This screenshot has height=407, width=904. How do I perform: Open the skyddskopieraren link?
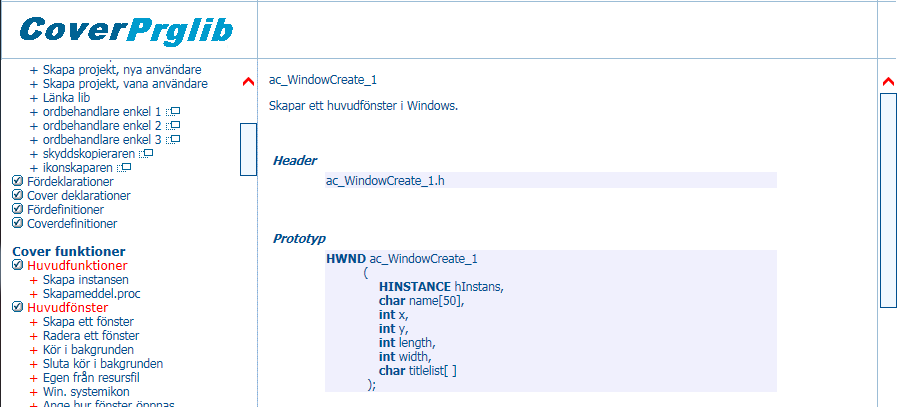pyautogui.click(x=89, y=154)
